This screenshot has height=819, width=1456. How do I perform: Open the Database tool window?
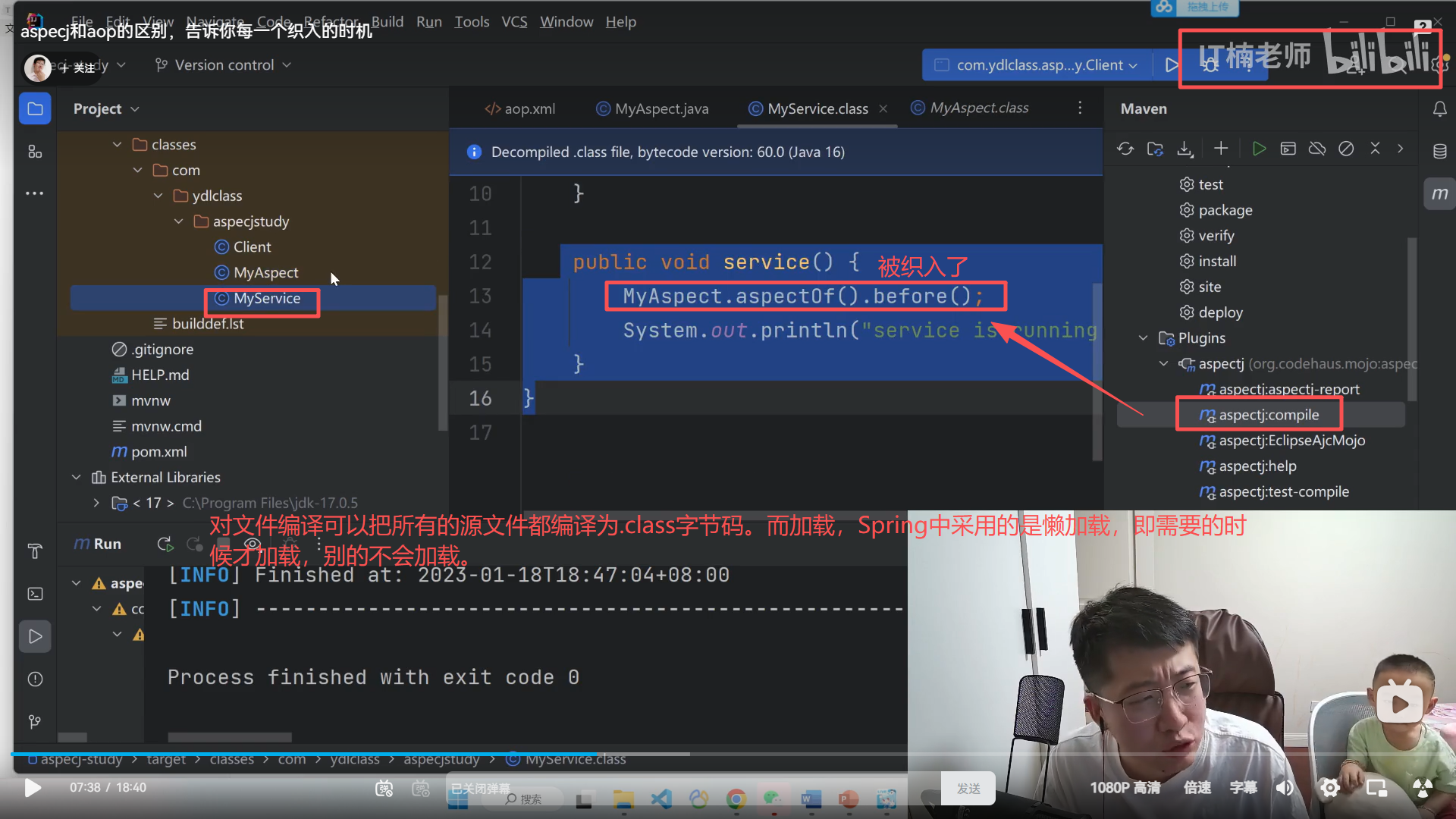1439,151
